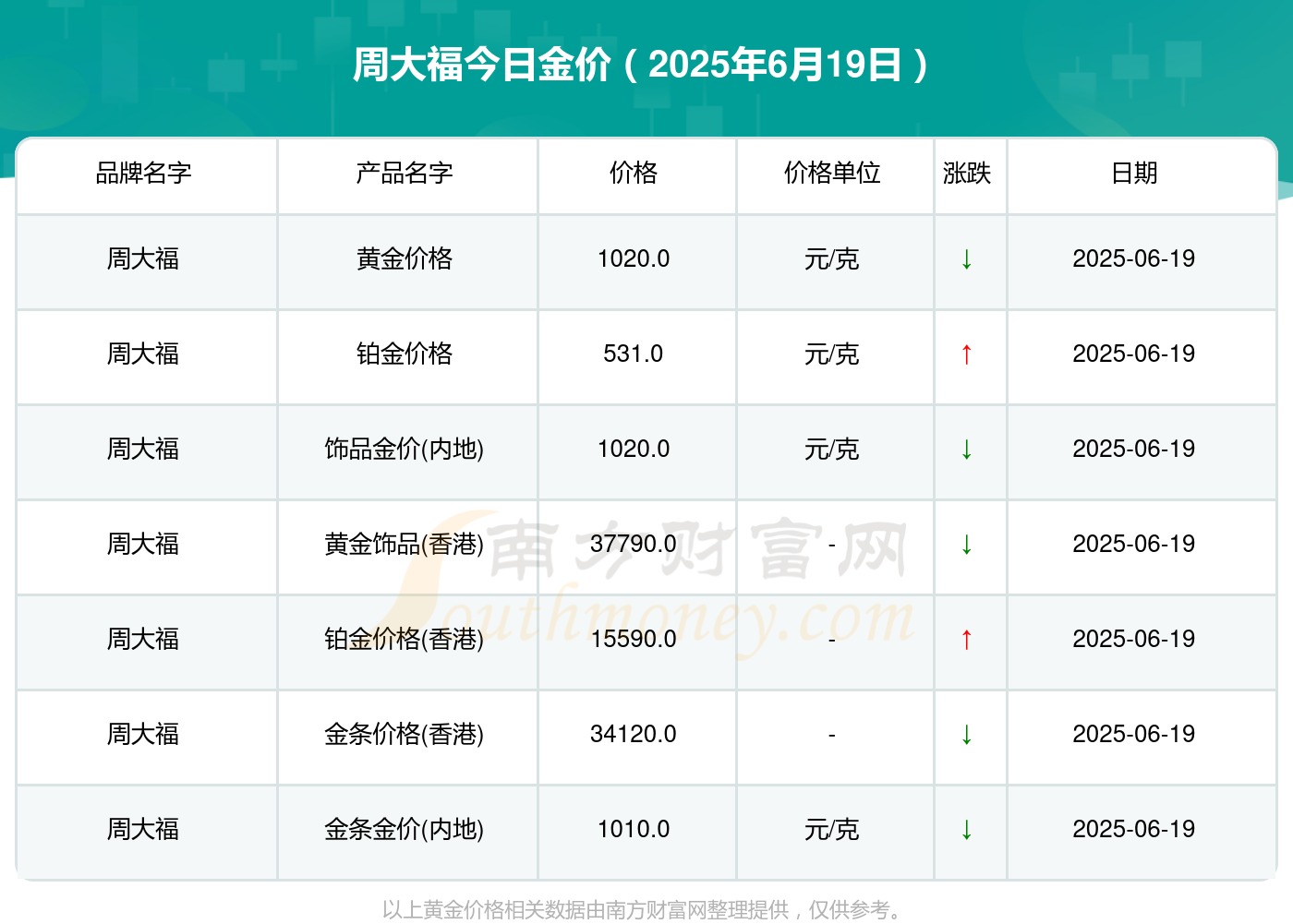1293x924 pixels.
Task: Click the 涨跌 column header
Action: (x=967, y=173)
